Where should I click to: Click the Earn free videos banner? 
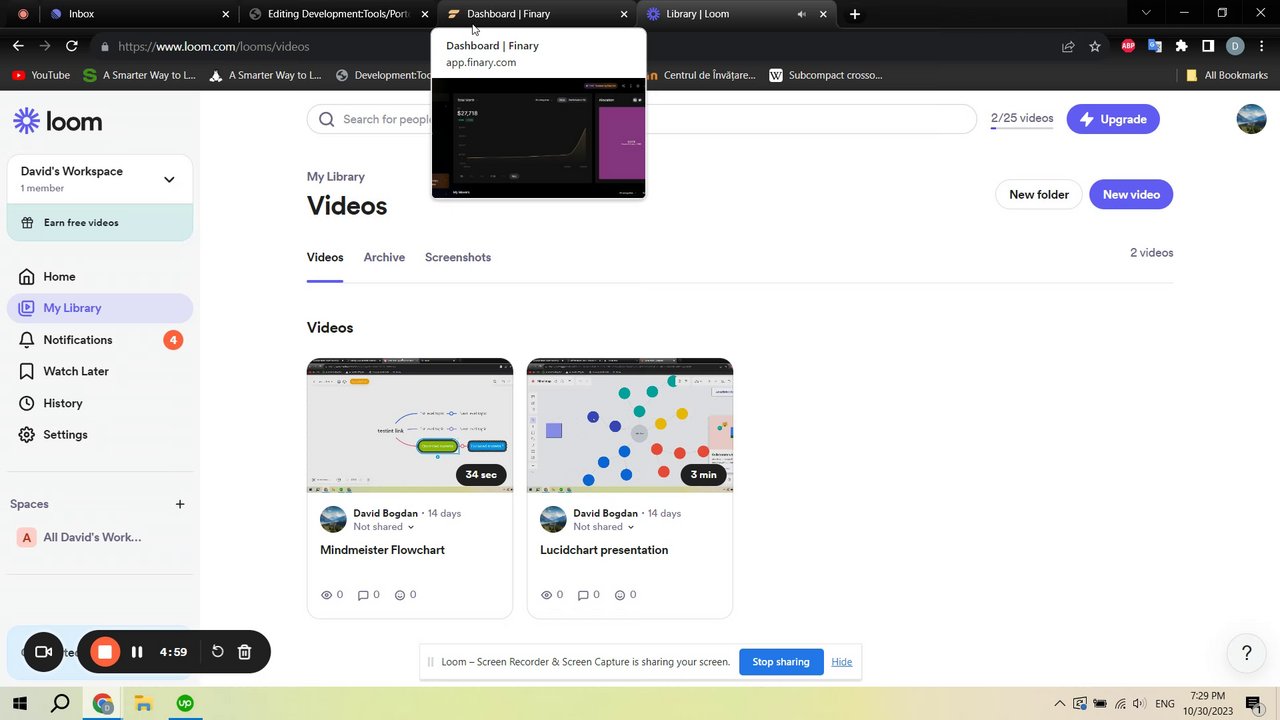100,223
